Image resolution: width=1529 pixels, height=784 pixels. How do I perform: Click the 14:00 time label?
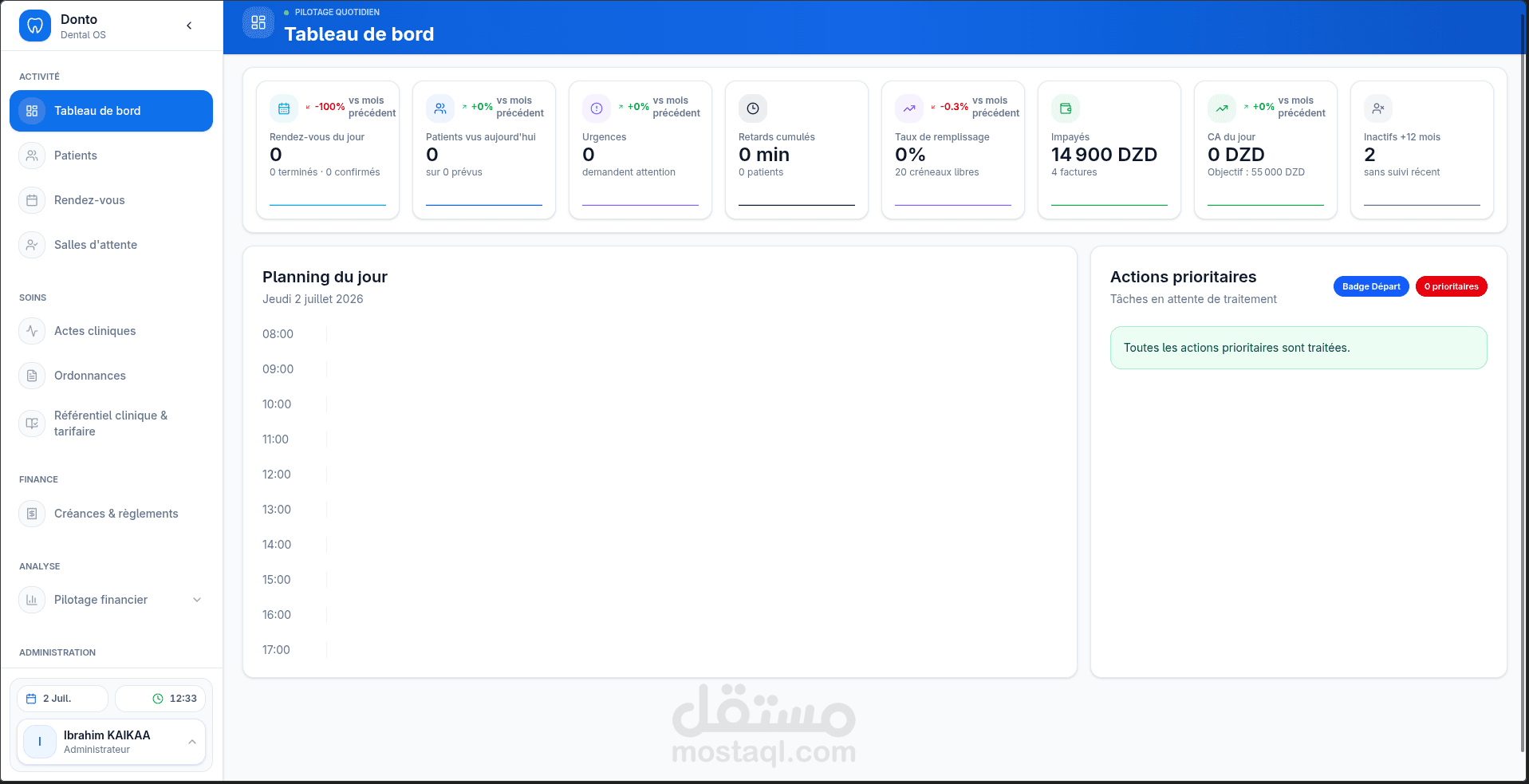[277, 545]
